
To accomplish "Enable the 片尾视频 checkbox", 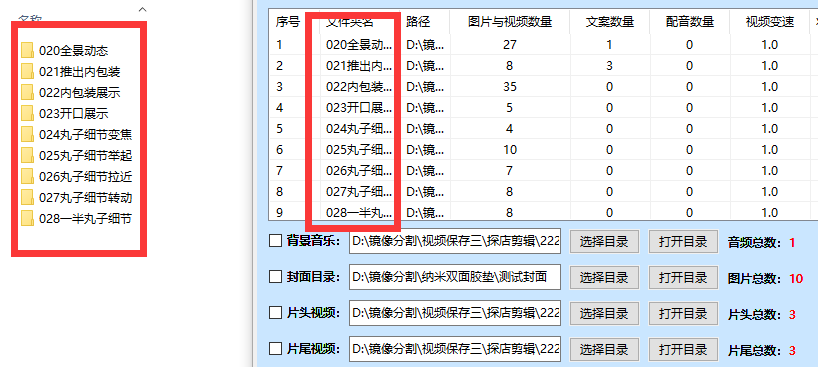I will [275, 349].
